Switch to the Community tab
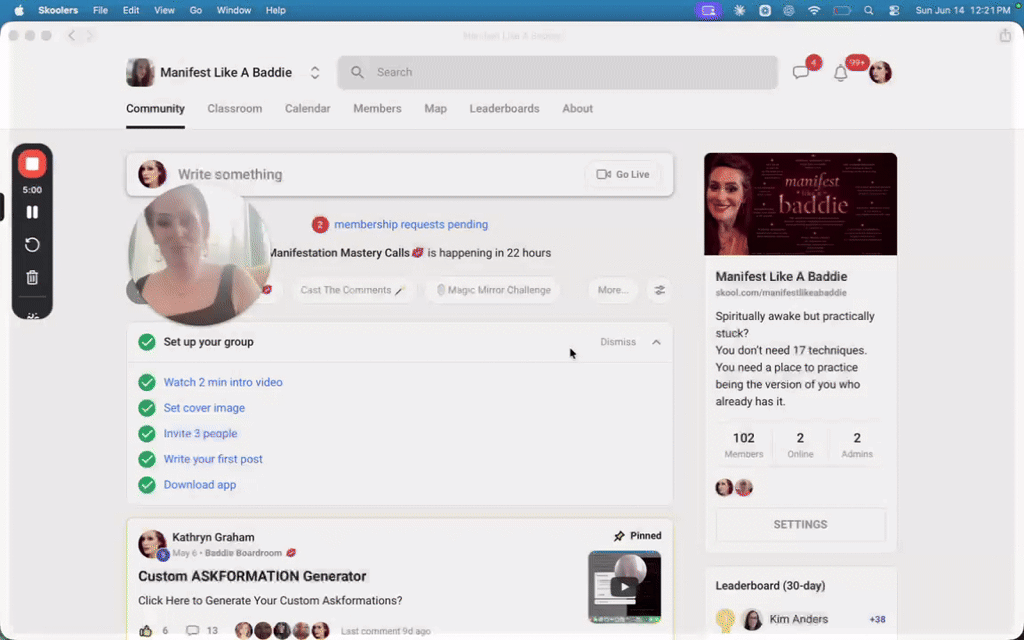1024x640 pixels. [x=155, y=108]
